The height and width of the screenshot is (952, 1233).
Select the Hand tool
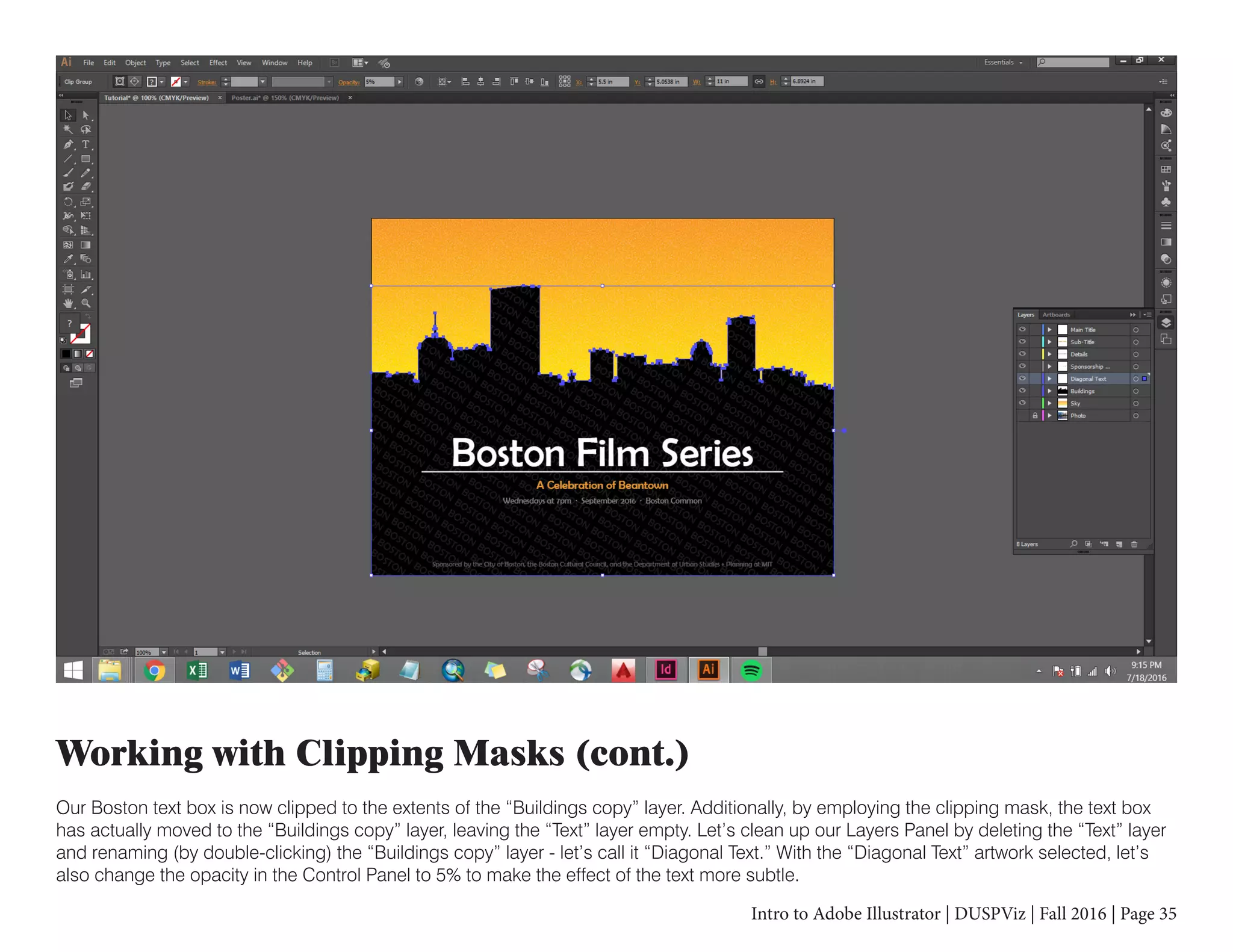[68, 303]
